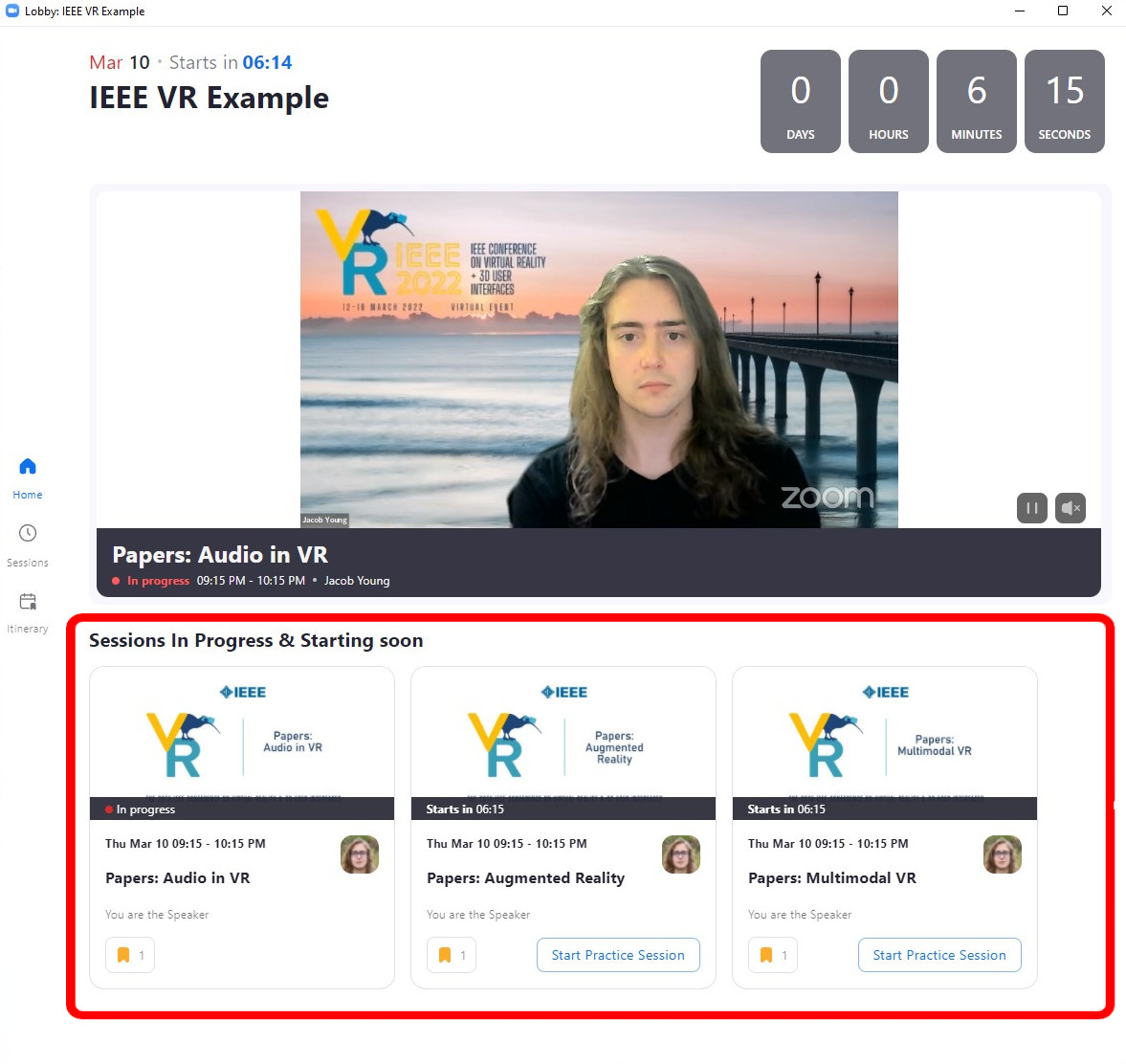Click the 'Sessions In Progress & Starting soon' heading

[x=255, y=640]
